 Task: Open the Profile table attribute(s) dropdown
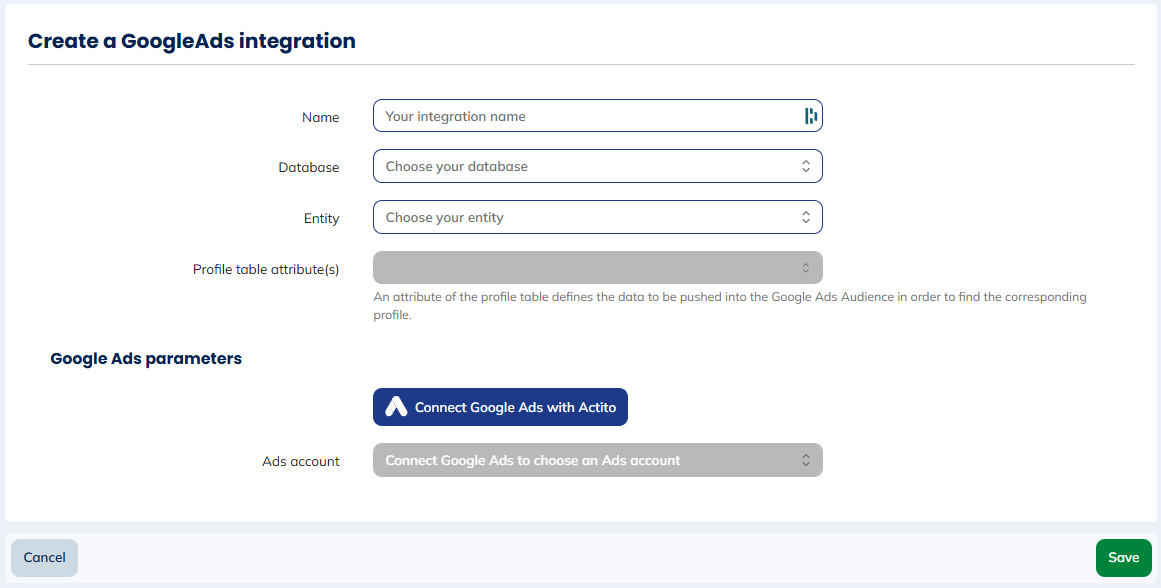(x=590, y=267)
